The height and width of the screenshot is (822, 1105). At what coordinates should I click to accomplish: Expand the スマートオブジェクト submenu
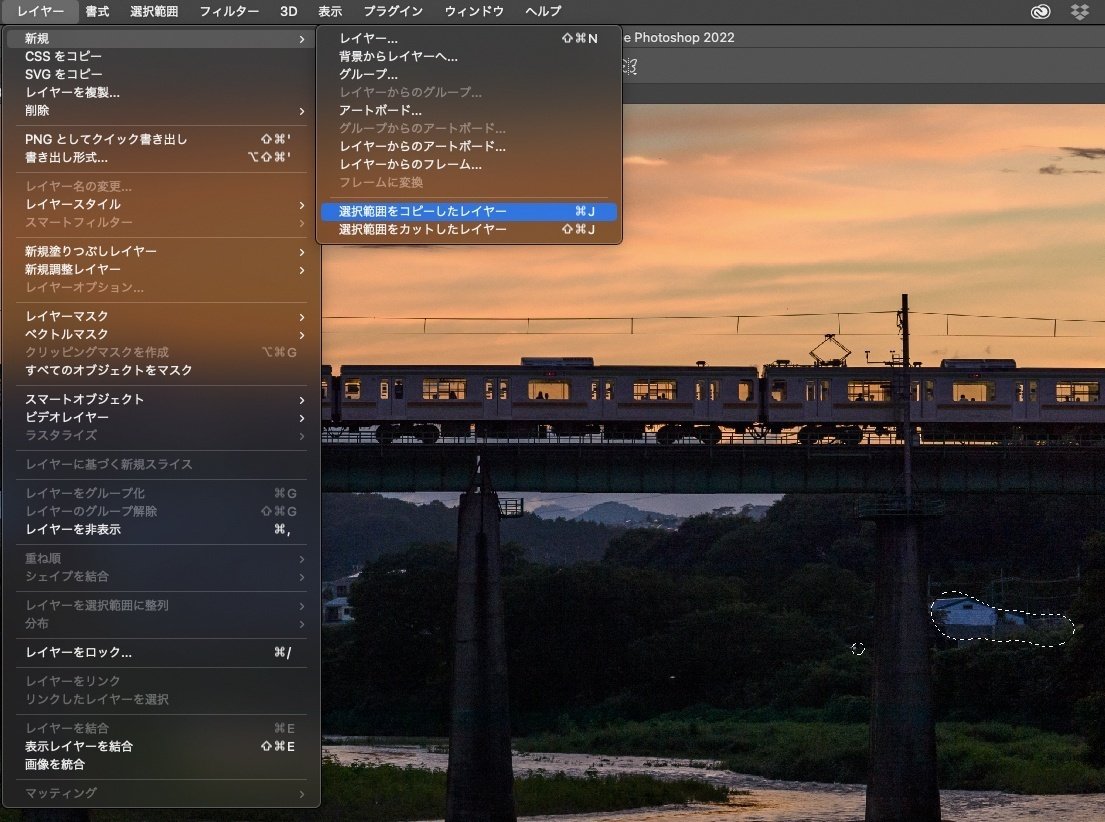pos(161,399)
